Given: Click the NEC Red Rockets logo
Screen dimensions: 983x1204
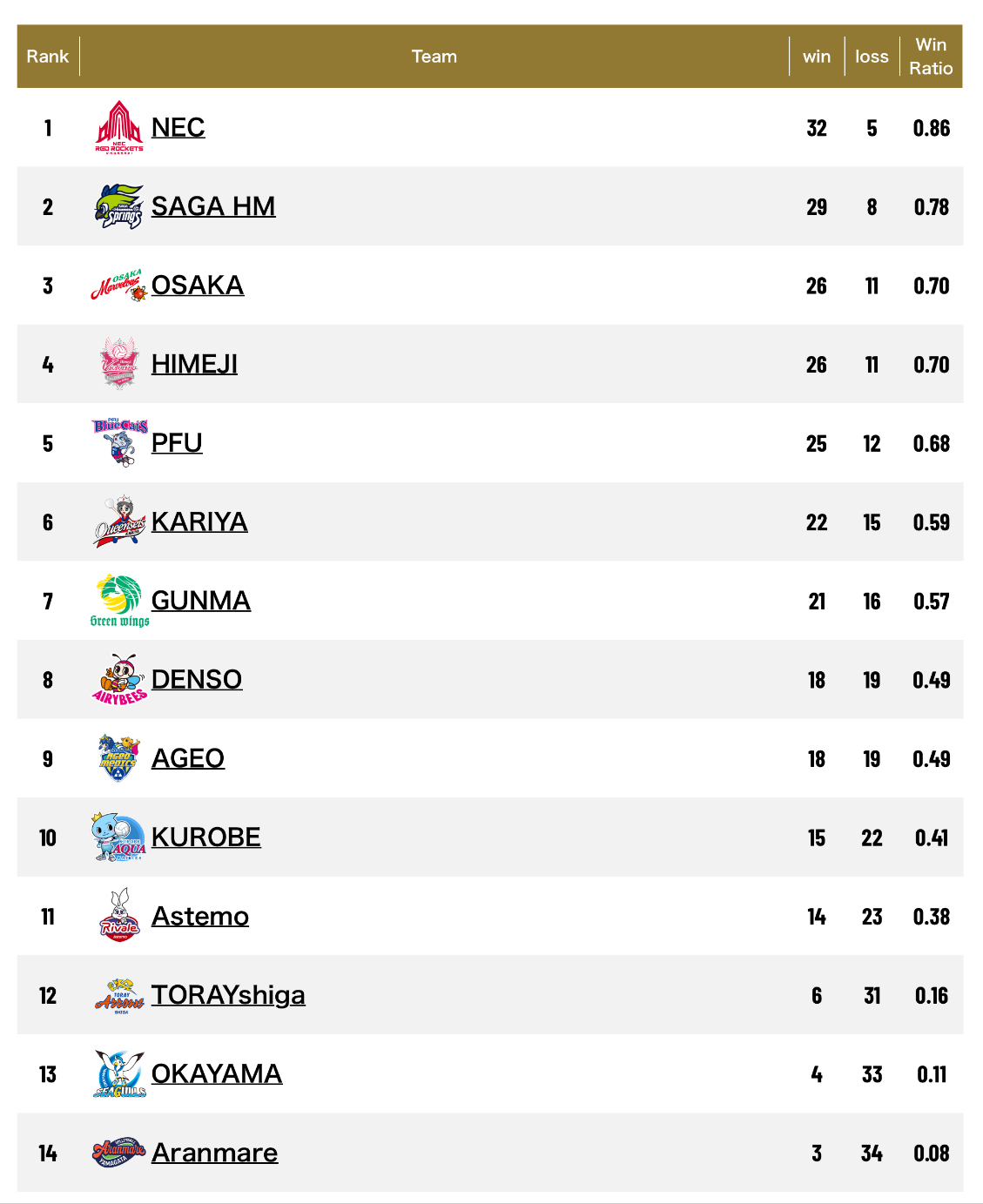Looking at the screenshot, I should 119,127.
